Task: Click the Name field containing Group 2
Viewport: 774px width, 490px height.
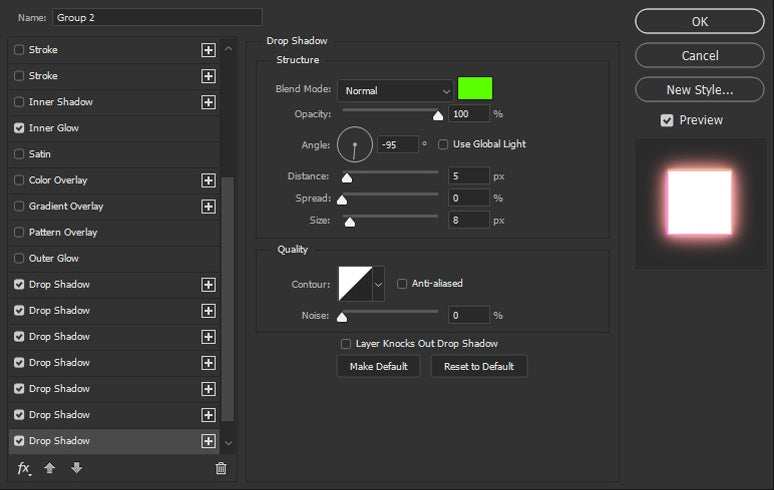Action: pos(157,18)
